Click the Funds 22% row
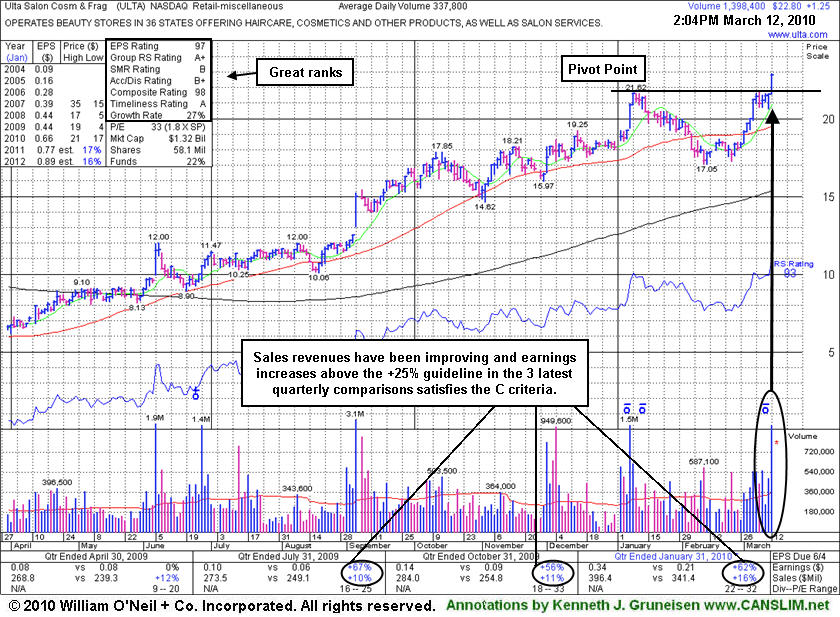The height and width of the screenshot is (617, 840). pyautogui.click(x=158, y=162)
